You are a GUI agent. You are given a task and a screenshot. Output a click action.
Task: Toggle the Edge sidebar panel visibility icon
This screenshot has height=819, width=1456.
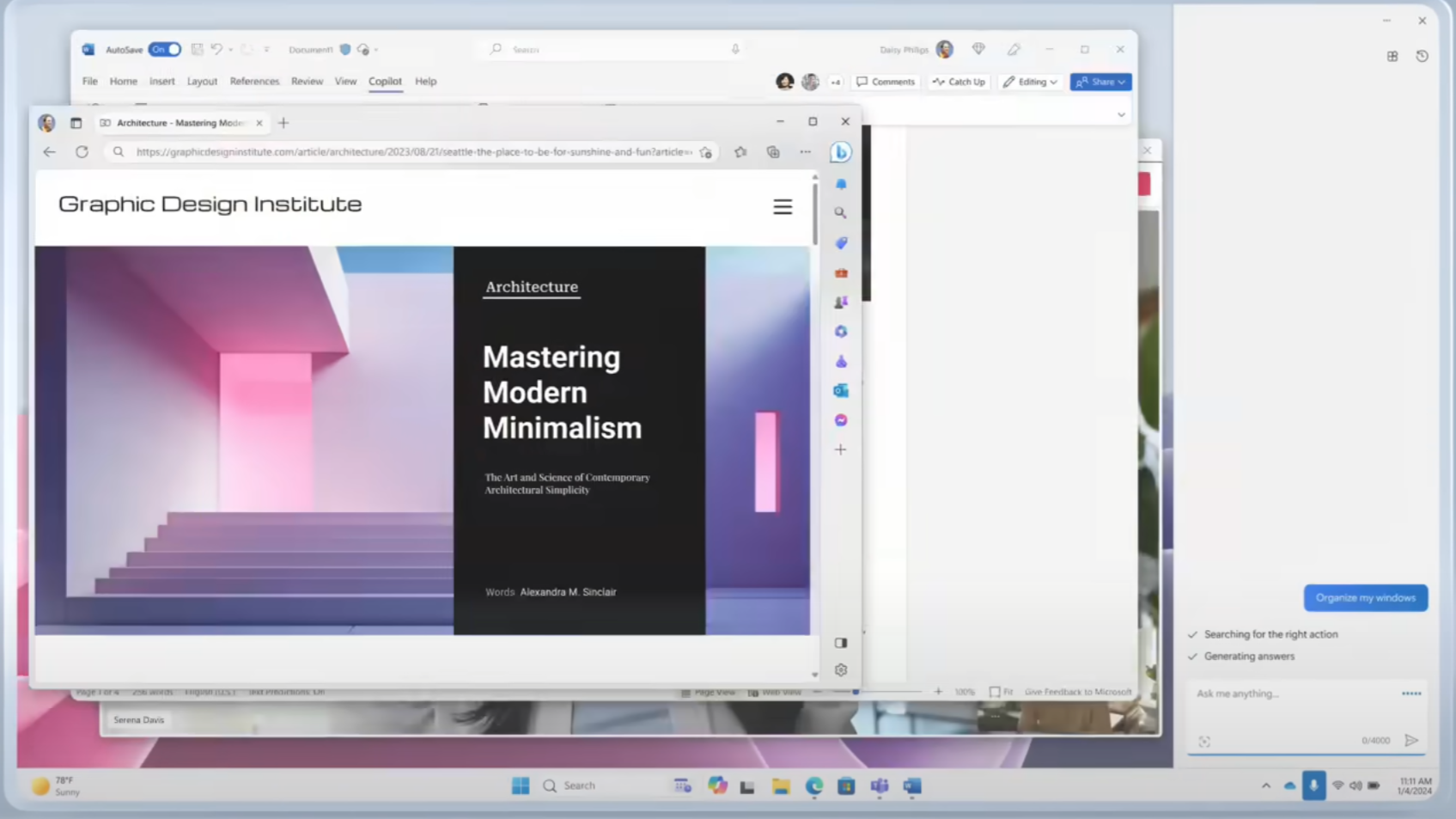coord(841,643)
